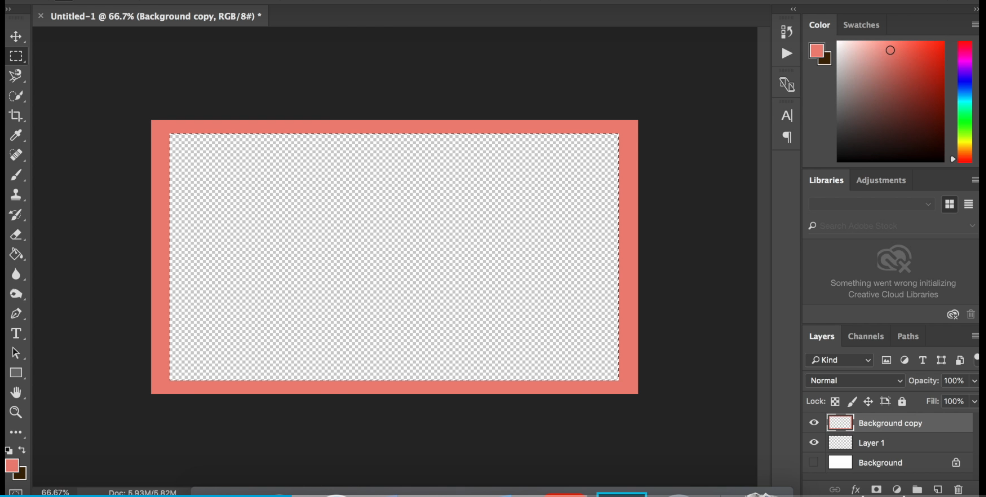Swap foreground and background colors
The height and width of the screenshot is (497, 986).
(22, 450)
